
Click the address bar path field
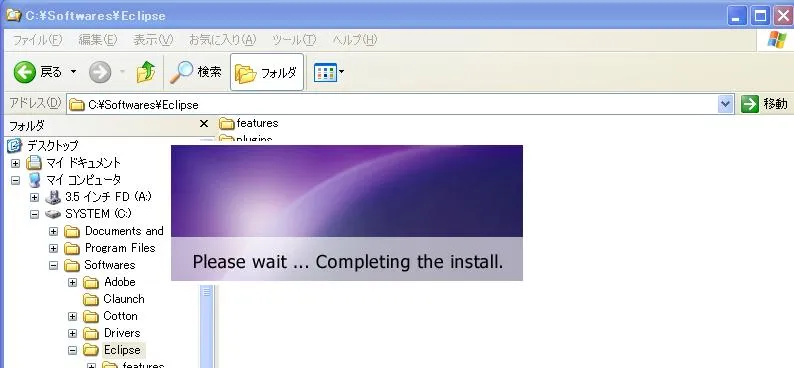click(x=392, y=104)
